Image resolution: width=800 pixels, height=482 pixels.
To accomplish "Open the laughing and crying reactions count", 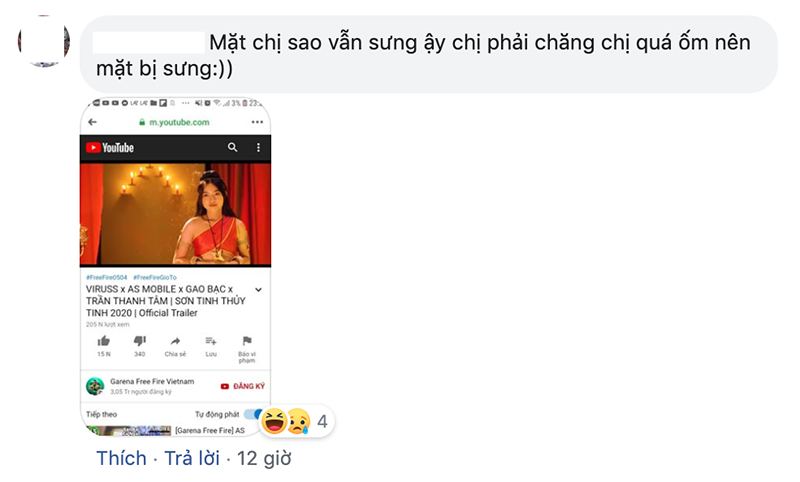I will tap(296, 422).
